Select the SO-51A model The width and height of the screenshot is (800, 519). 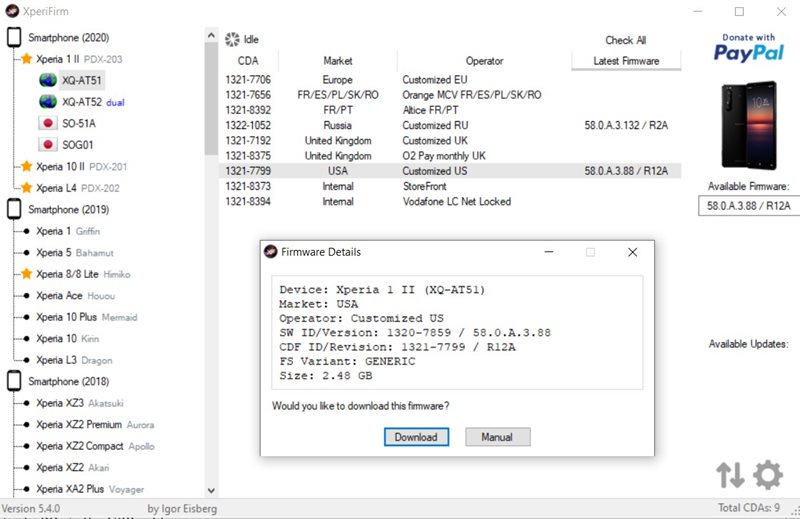tap(79, 123)
